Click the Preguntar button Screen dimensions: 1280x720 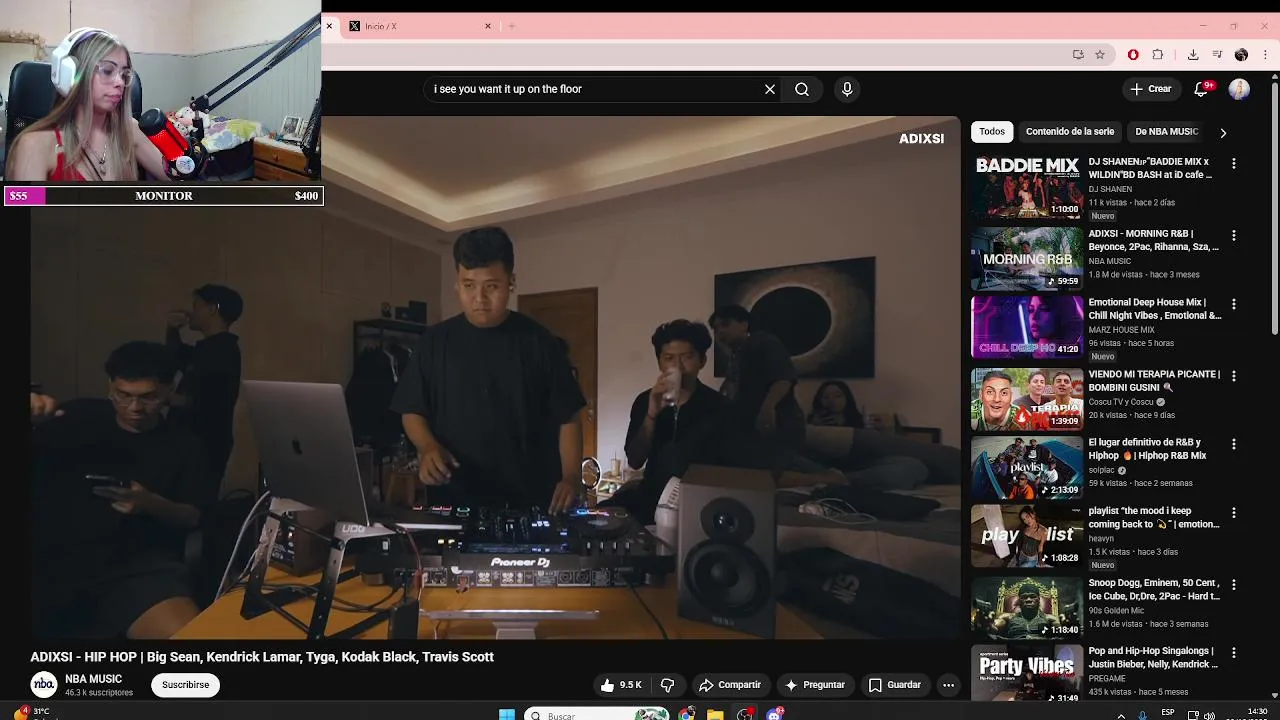[815, 685]
